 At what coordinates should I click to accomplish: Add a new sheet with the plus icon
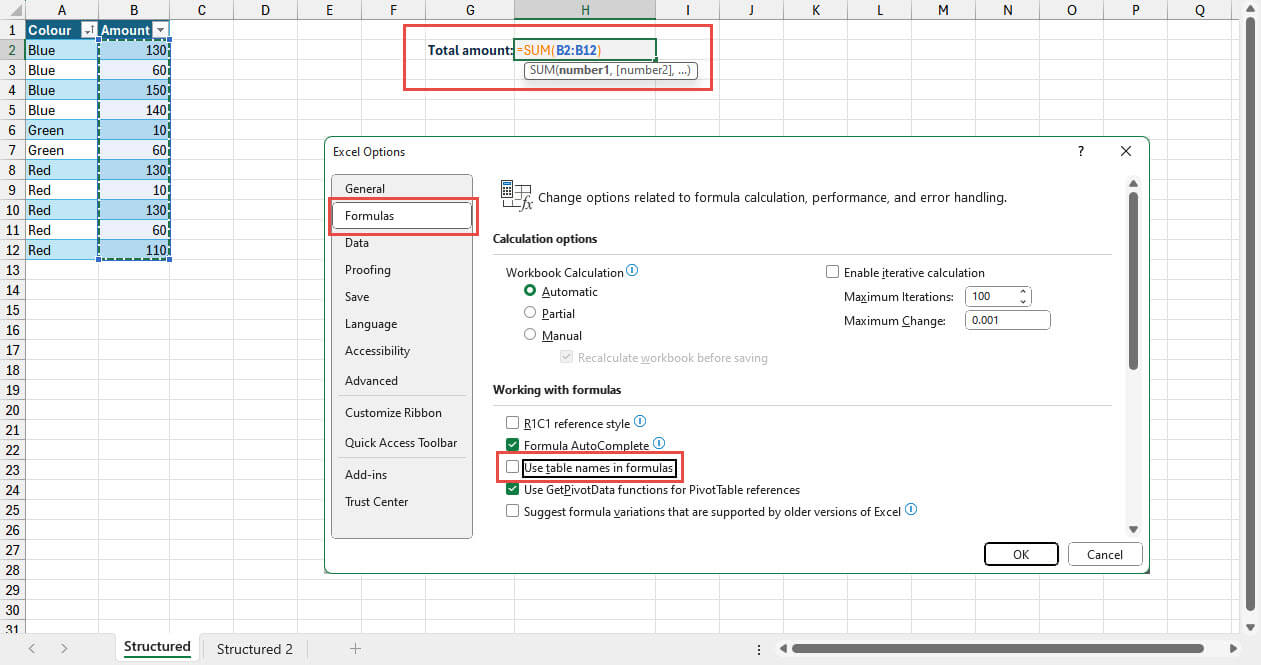[355, 648]
